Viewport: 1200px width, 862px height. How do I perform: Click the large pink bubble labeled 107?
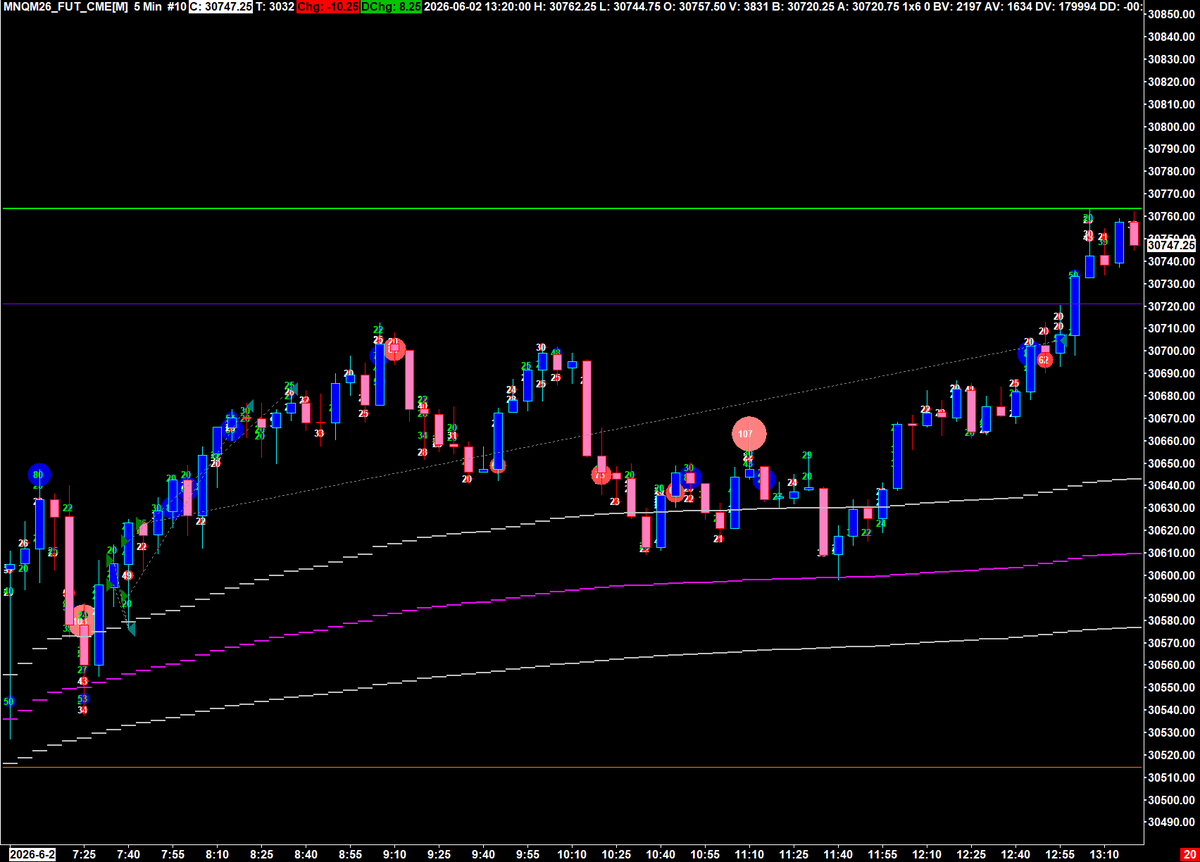coord(749,434)
